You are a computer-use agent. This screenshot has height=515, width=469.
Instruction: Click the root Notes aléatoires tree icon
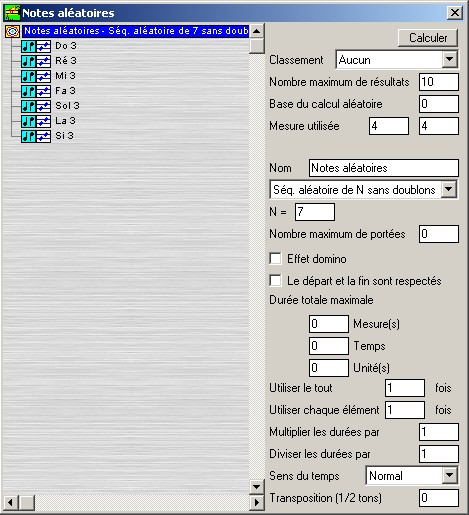(x=12, y=31)
